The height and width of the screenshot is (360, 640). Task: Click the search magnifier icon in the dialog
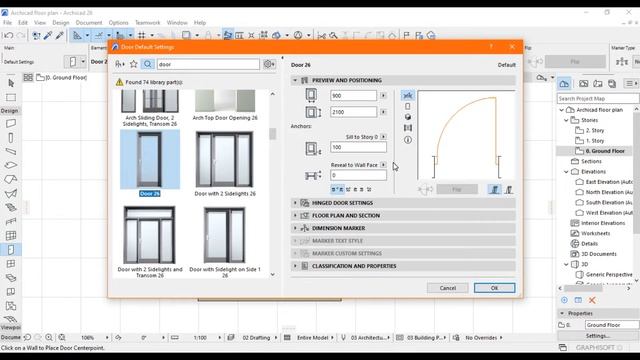point(147,64)
